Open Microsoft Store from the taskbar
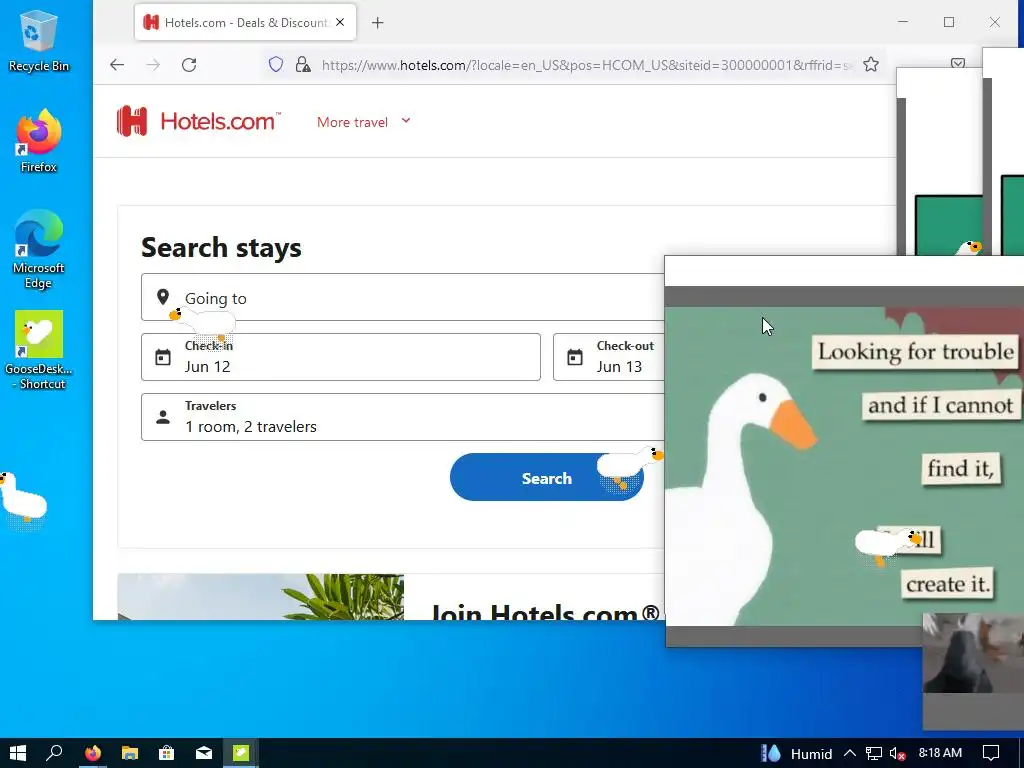 click(x=167, y=753)
